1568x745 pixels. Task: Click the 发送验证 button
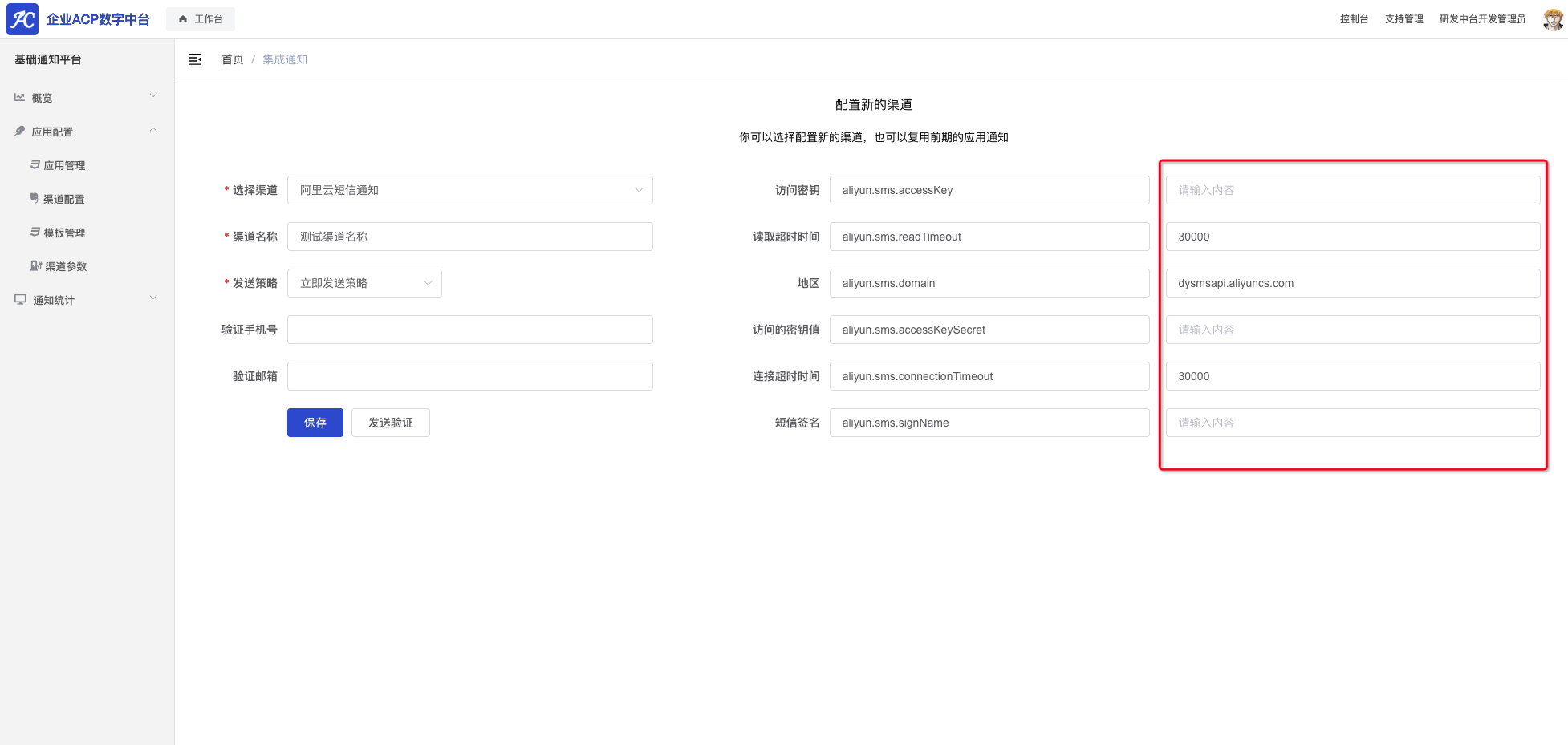pos(390,423)
